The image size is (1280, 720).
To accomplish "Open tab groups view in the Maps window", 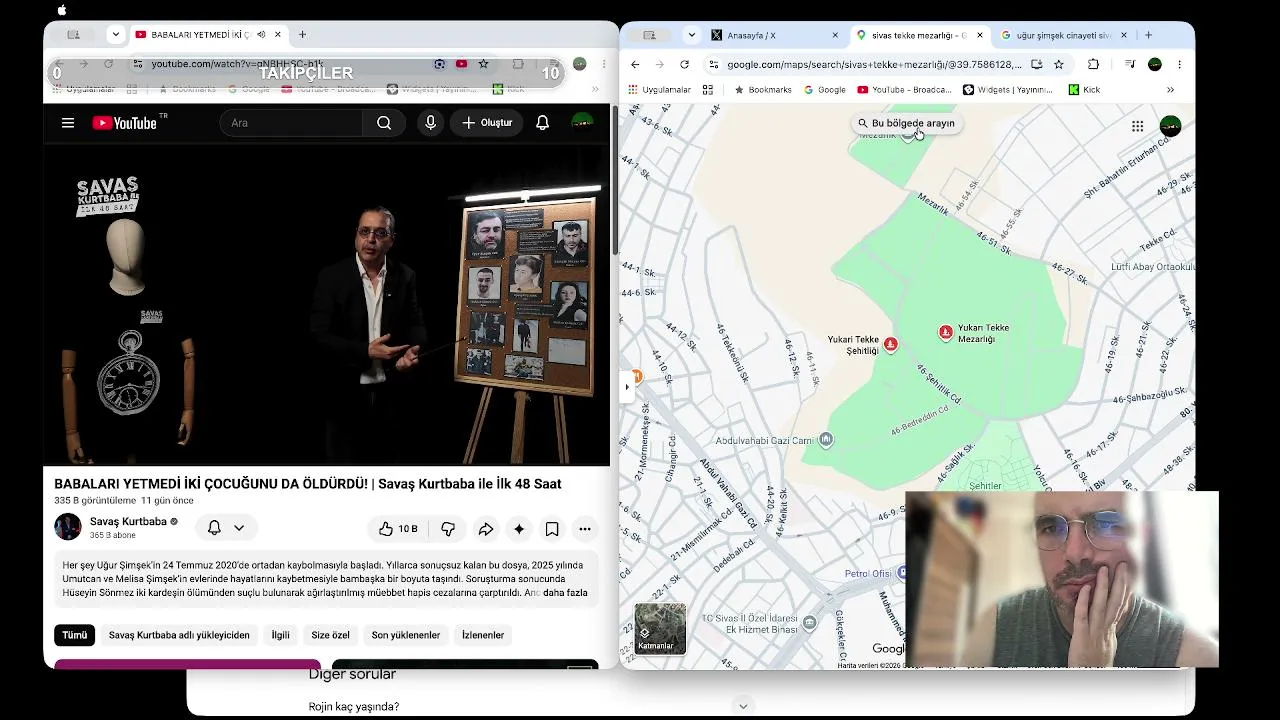I will click(649, 35).
